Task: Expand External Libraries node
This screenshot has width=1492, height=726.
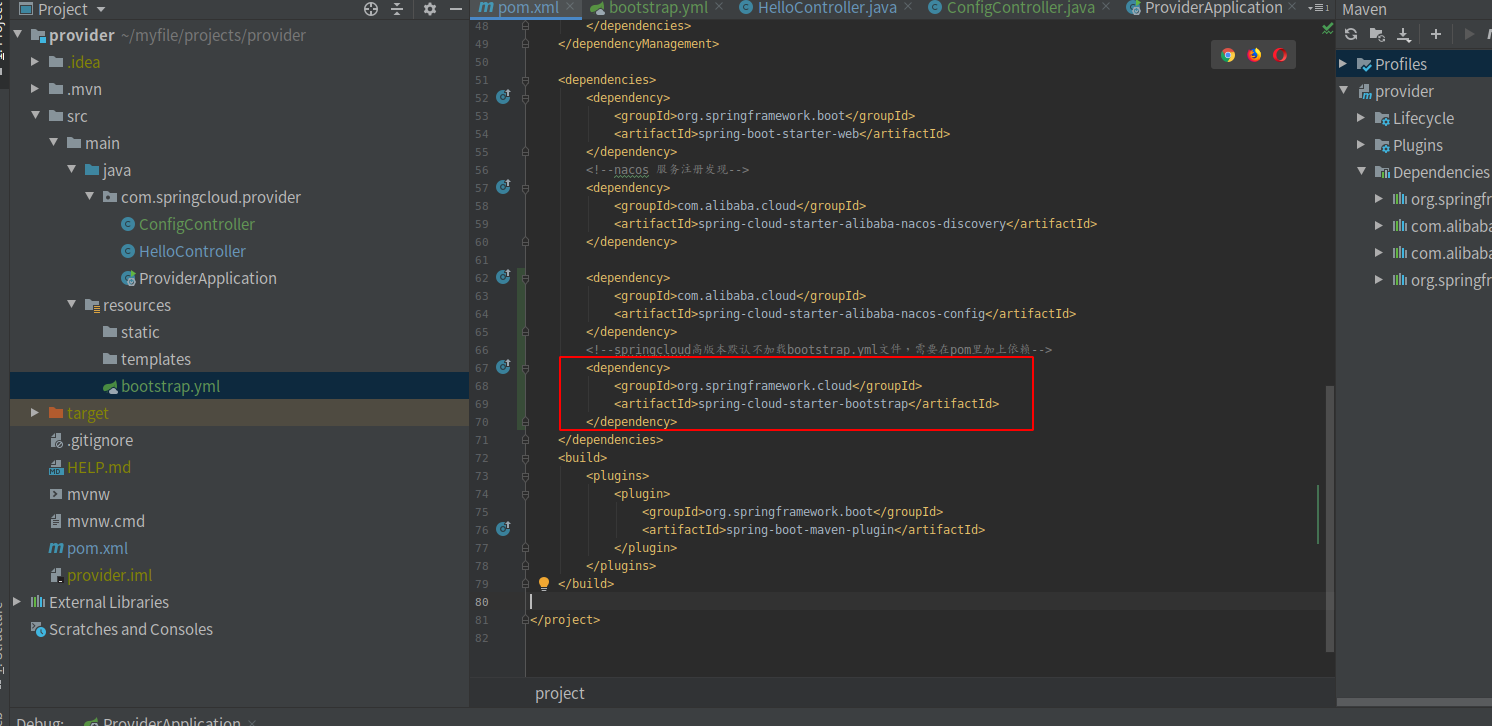Action: pyautogui.click(x=18, y=602)
